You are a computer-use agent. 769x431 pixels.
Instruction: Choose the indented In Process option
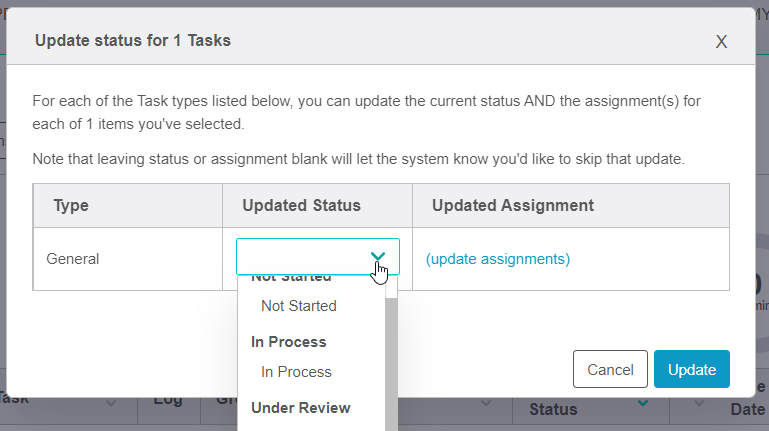tap(296, 372)
